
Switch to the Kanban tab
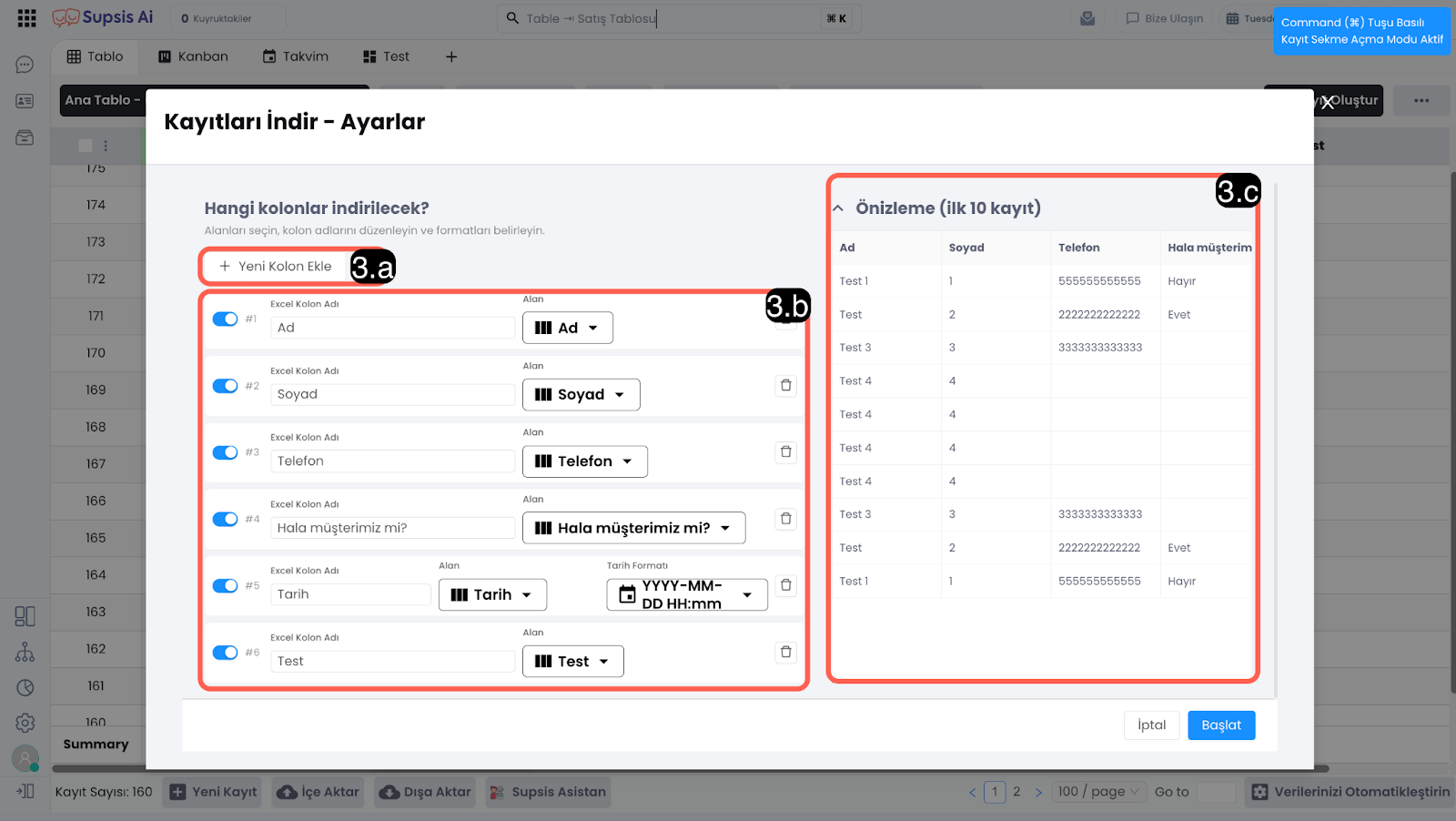(193, 56)
